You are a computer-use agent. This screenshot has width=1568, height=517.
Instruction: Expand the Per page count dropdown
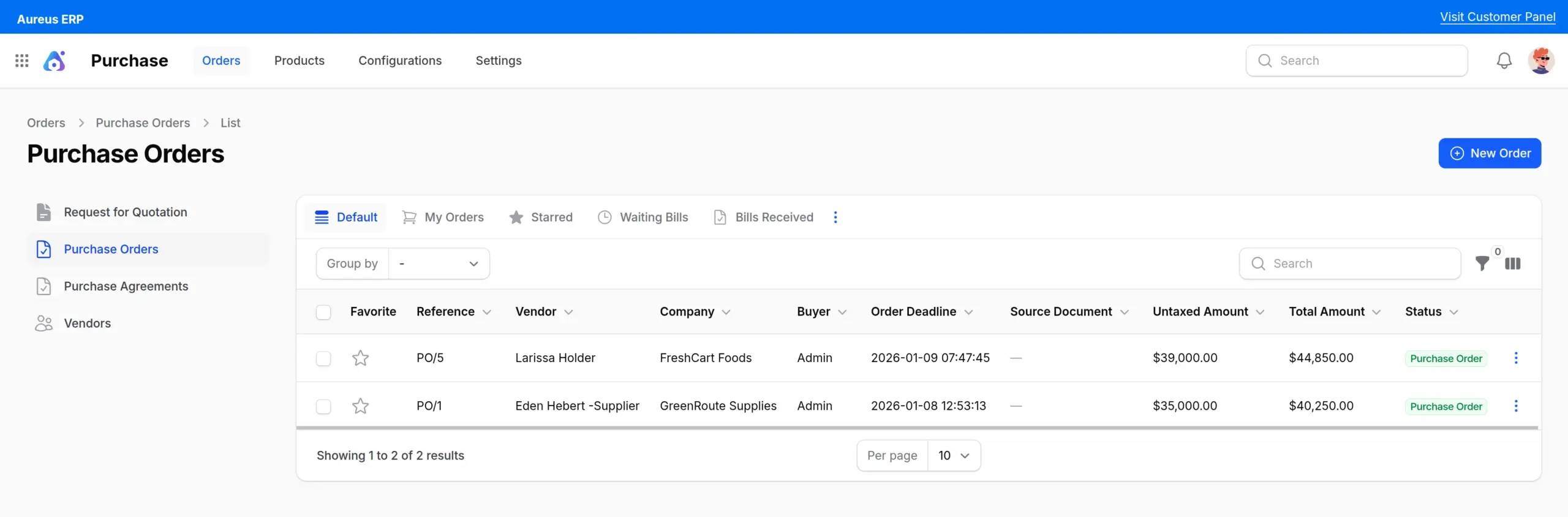point(954,456)
